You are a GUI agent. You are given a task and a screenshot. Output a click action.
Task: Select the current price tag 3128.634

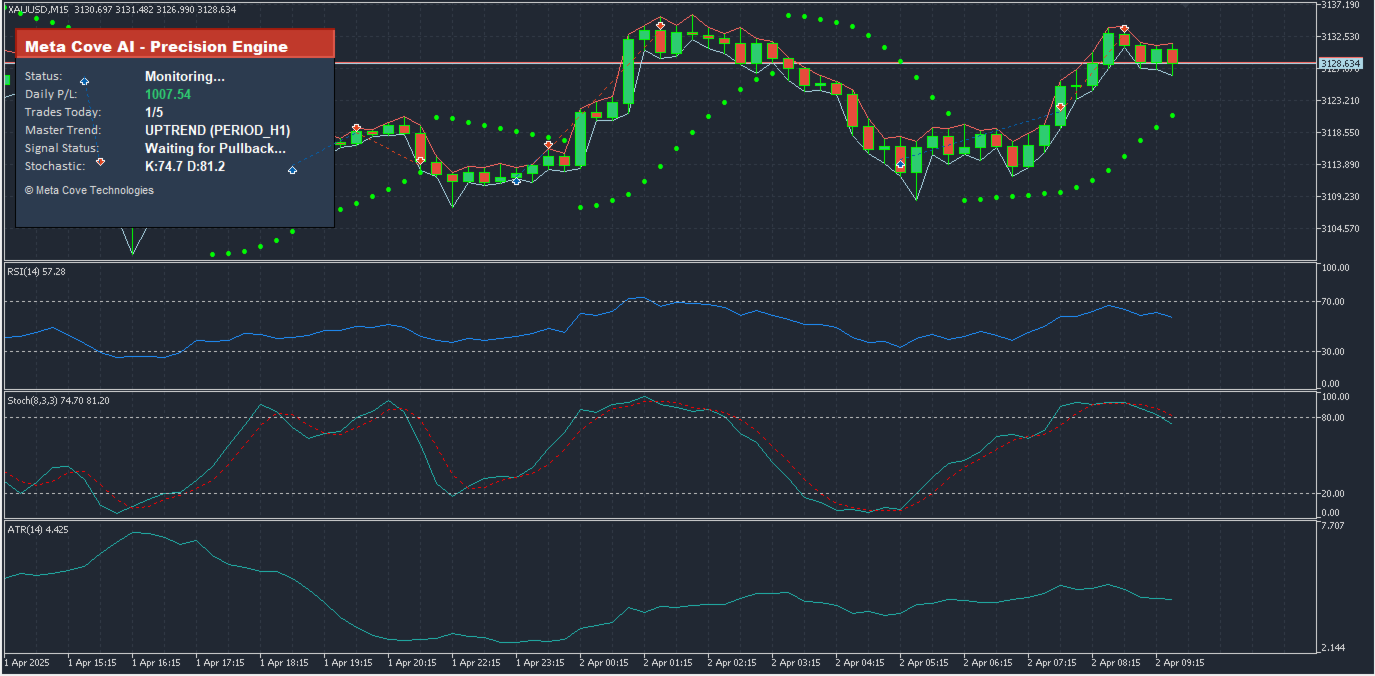click(x=1338, y=63)
